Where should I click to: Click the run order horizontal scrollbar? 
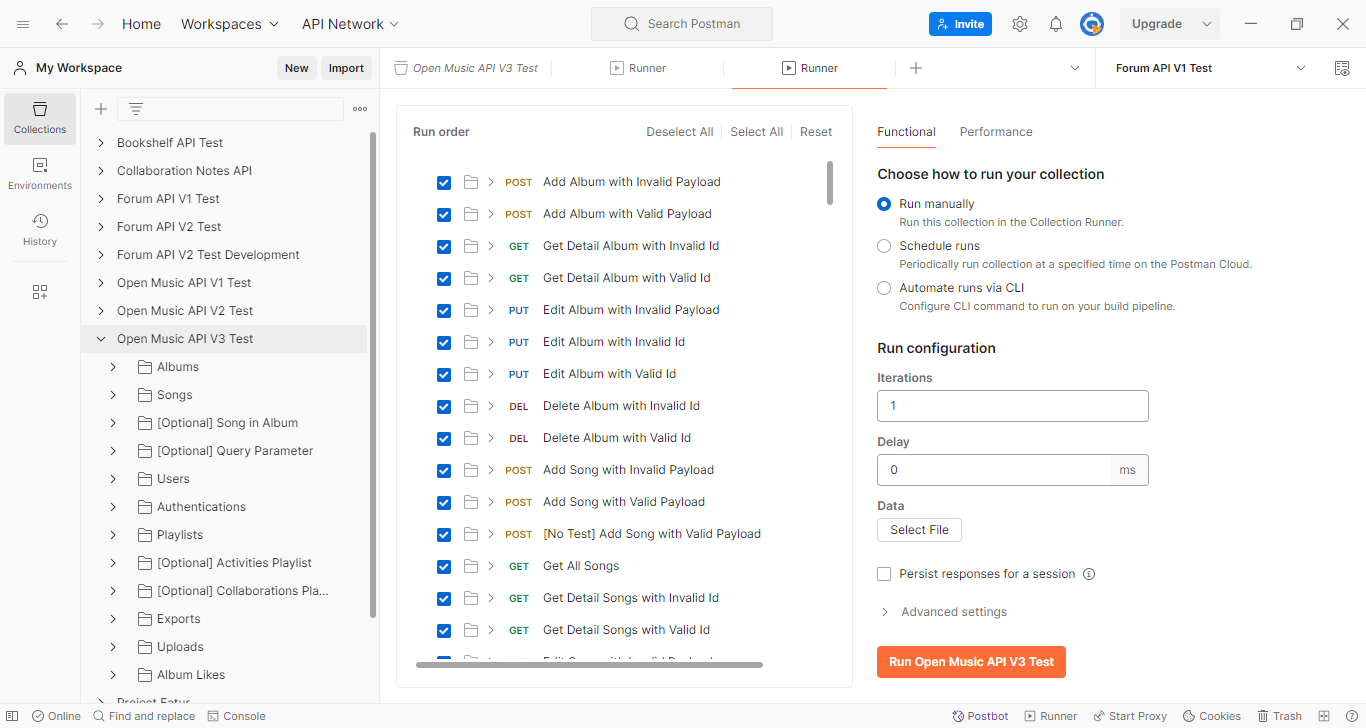pyautogui.click(x=589, y=665)
